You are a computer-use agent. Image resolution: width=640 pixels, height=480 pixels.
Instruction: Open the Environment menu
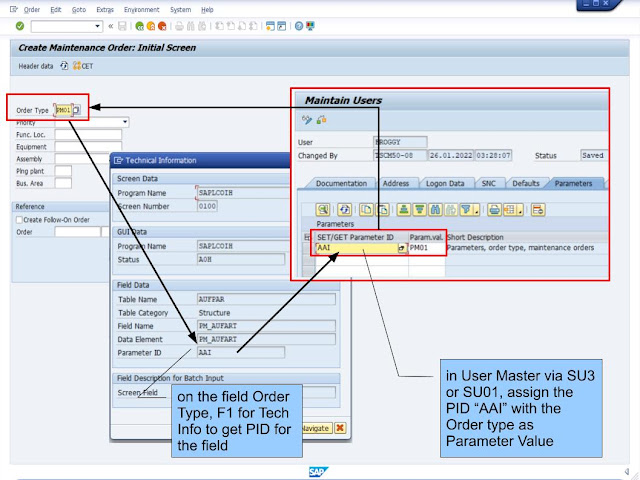(x=142, y=9)
